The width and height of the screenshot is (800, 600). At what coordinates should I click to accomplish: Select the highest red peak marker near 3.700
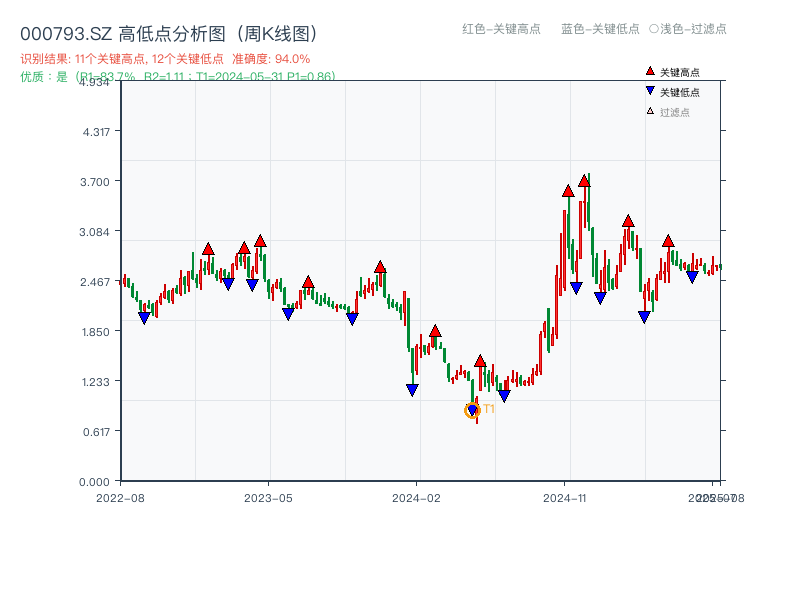[x=584, y=181]
